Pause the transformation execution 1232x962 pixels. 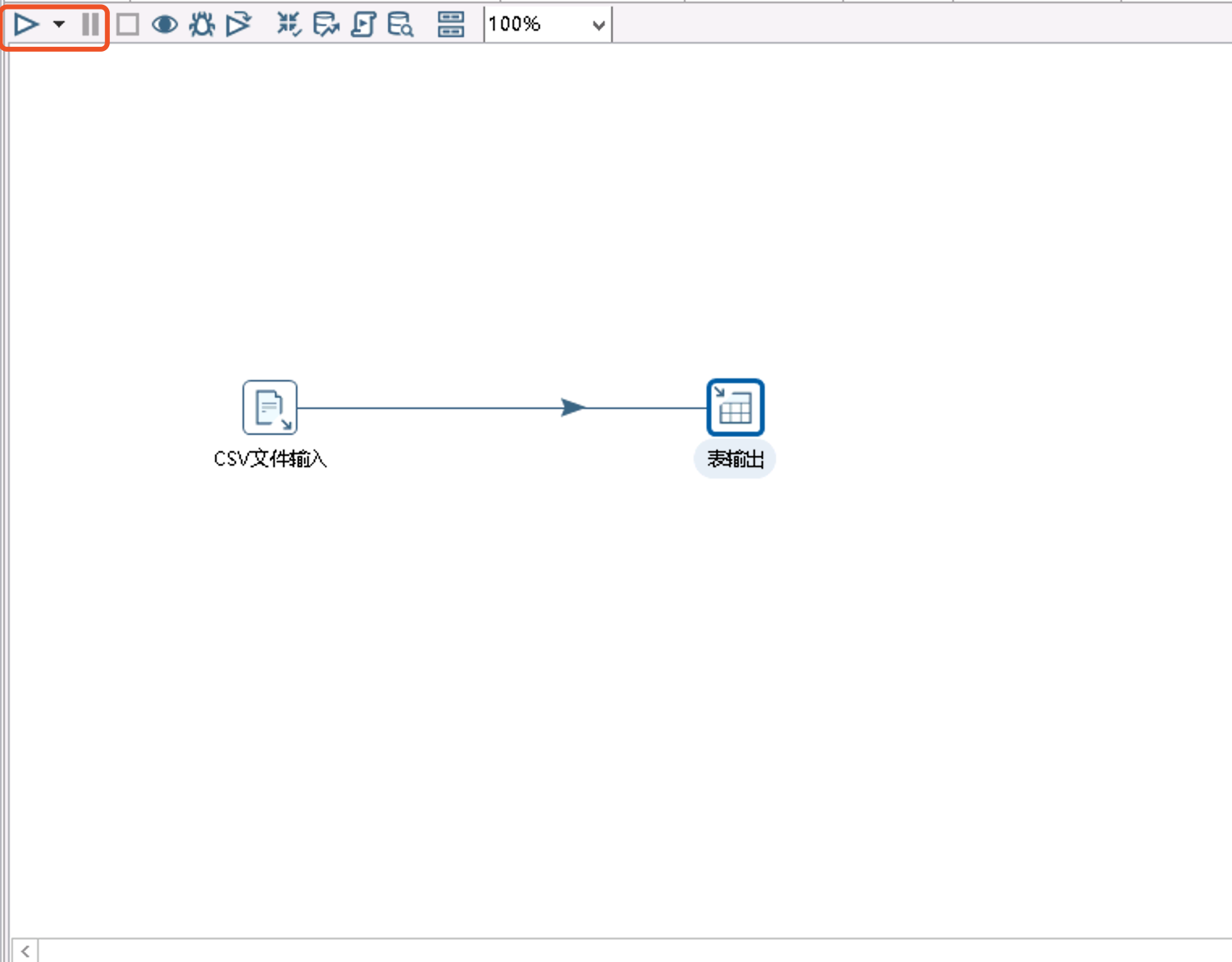click(91, 24)
